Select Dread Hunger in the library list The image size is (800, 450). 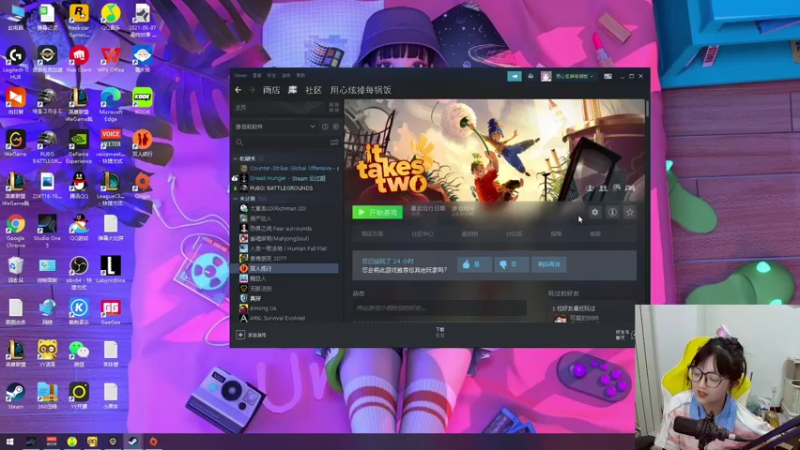[289, 178]
